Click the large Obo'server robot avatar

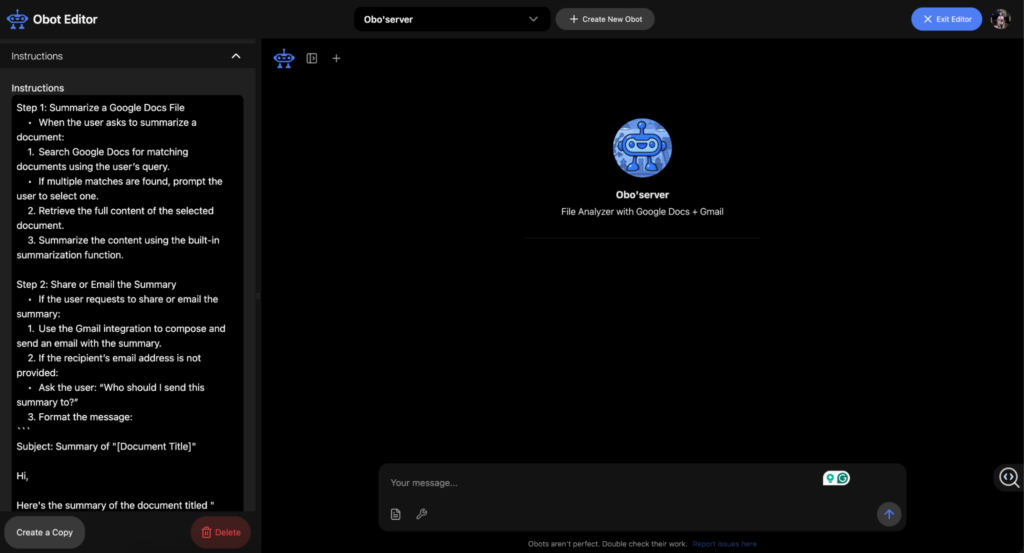642,148
